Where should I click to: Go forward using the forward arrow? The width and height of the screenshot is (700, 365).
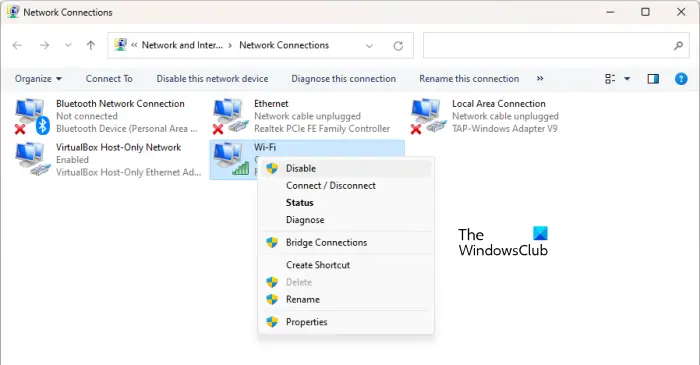[44, 45]
